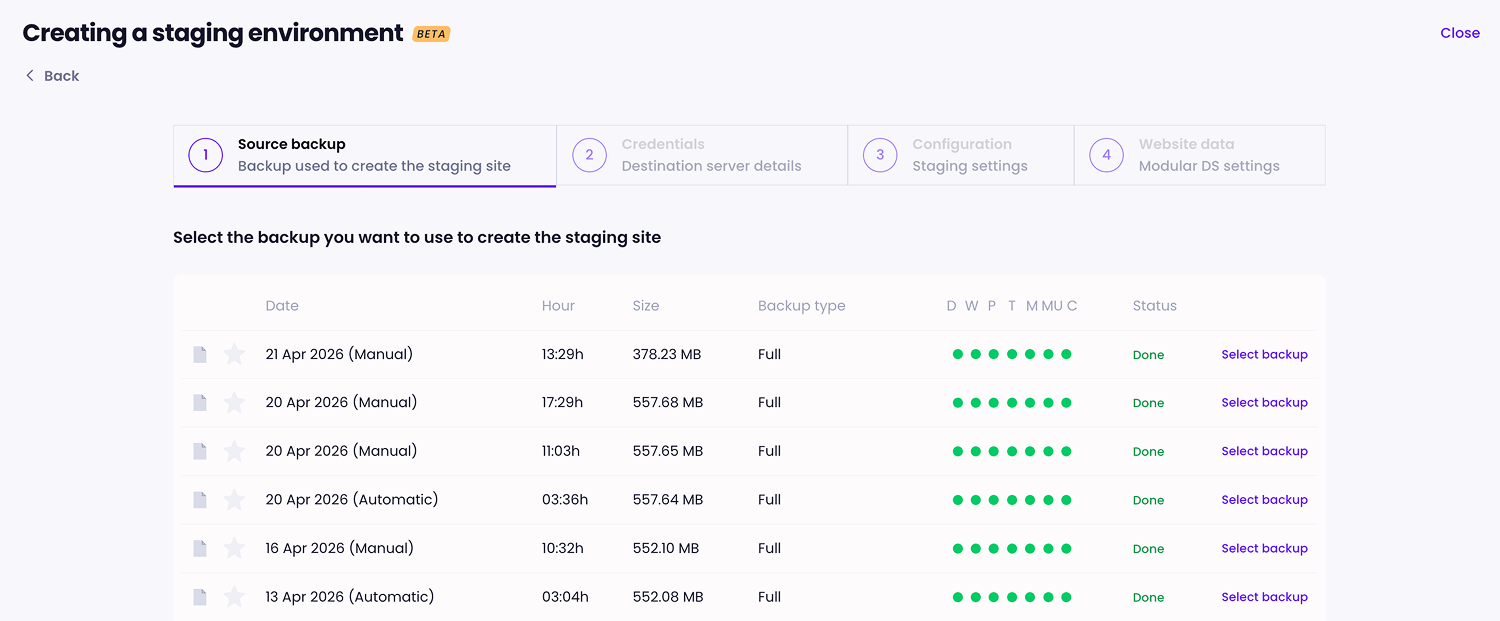Click the log file icon for 13 Apr 2026 backup
Viewport: 1500px width, 621px height.
pos(200,597)
